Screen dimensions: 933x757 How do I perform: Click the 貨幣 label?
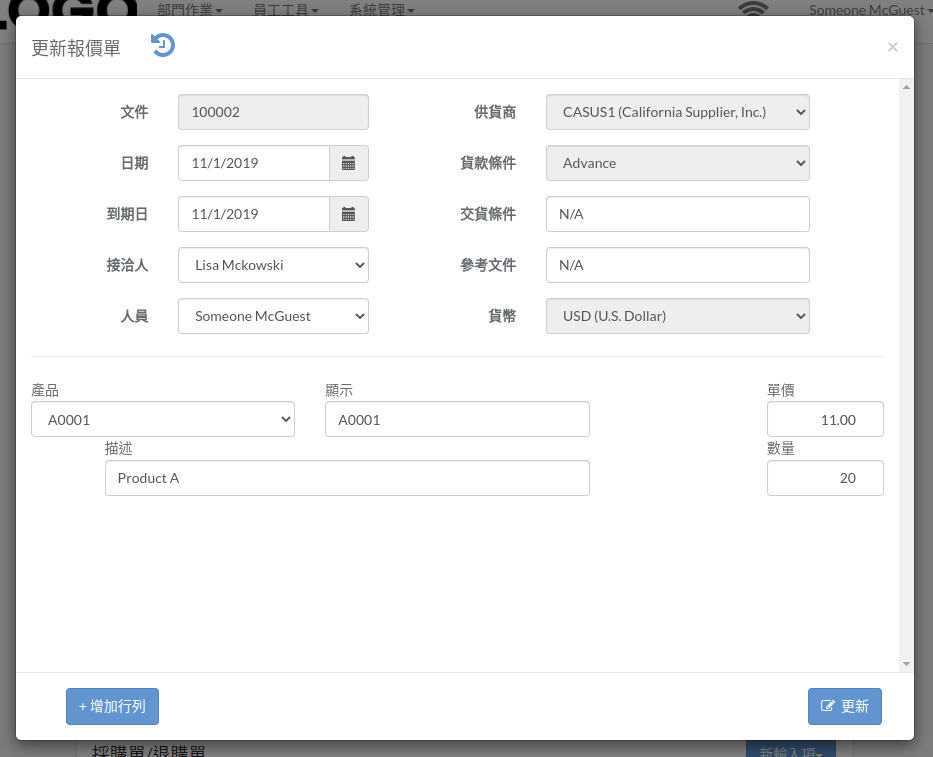[502, 316]
